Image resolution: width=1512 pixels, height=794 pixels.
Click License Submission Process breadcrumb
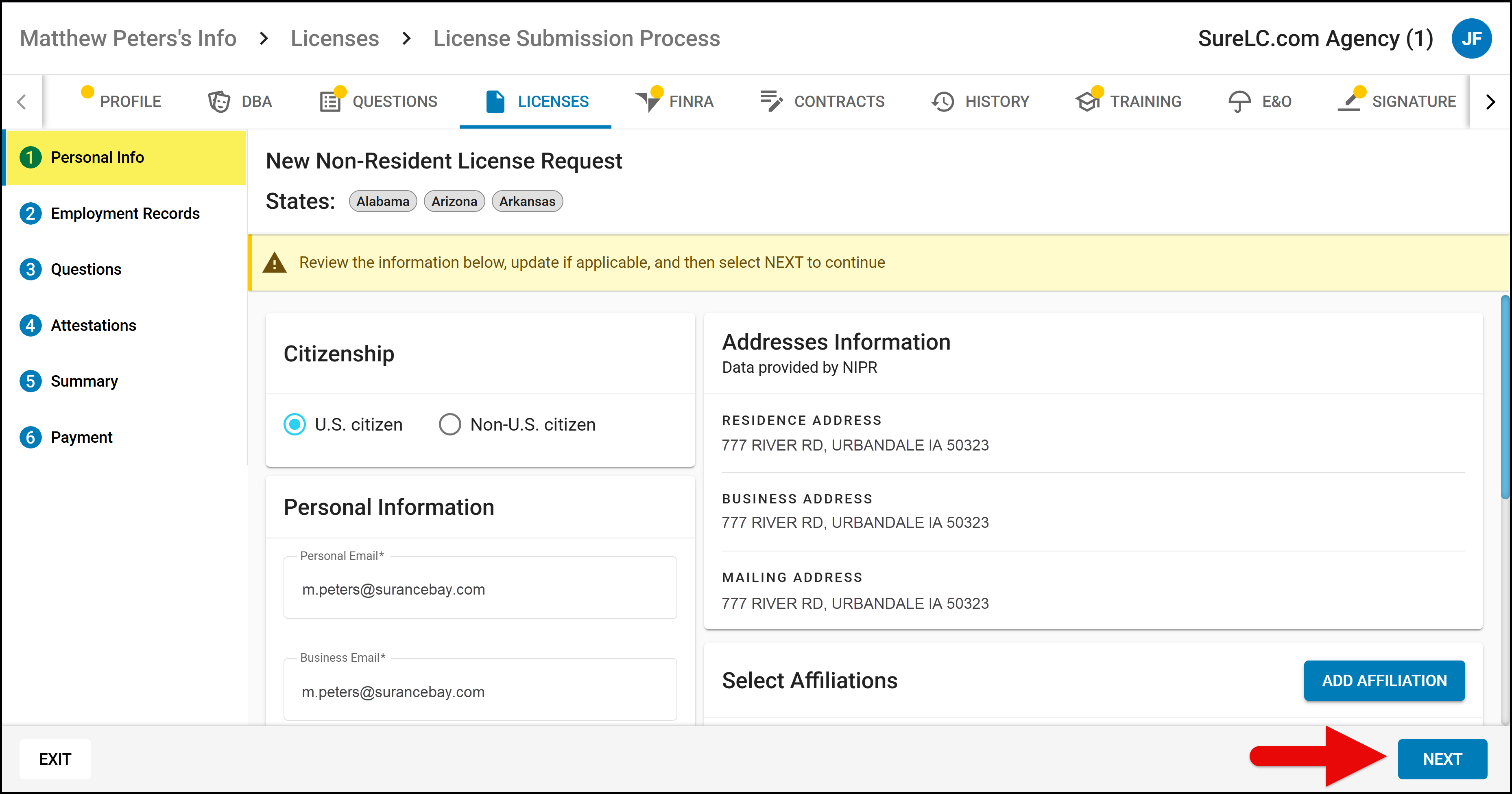[x=576, y=39]
